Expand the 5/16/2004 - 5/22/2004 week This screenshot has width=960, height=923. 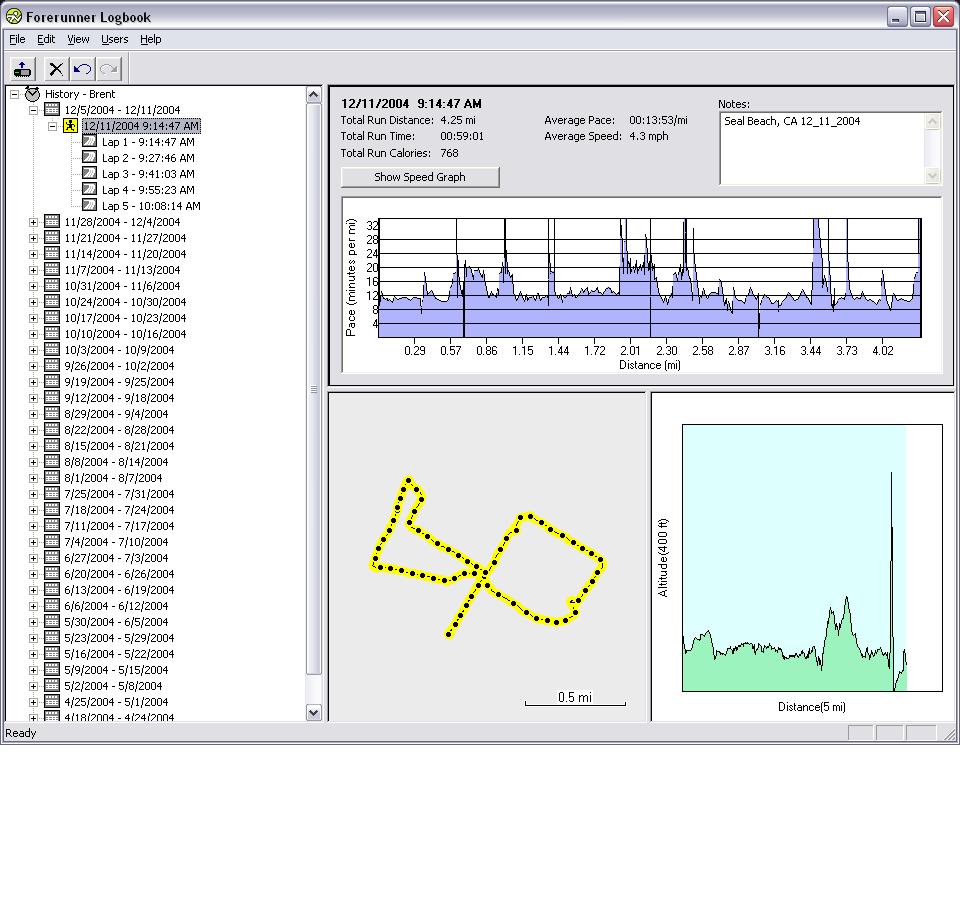[34, 654]
